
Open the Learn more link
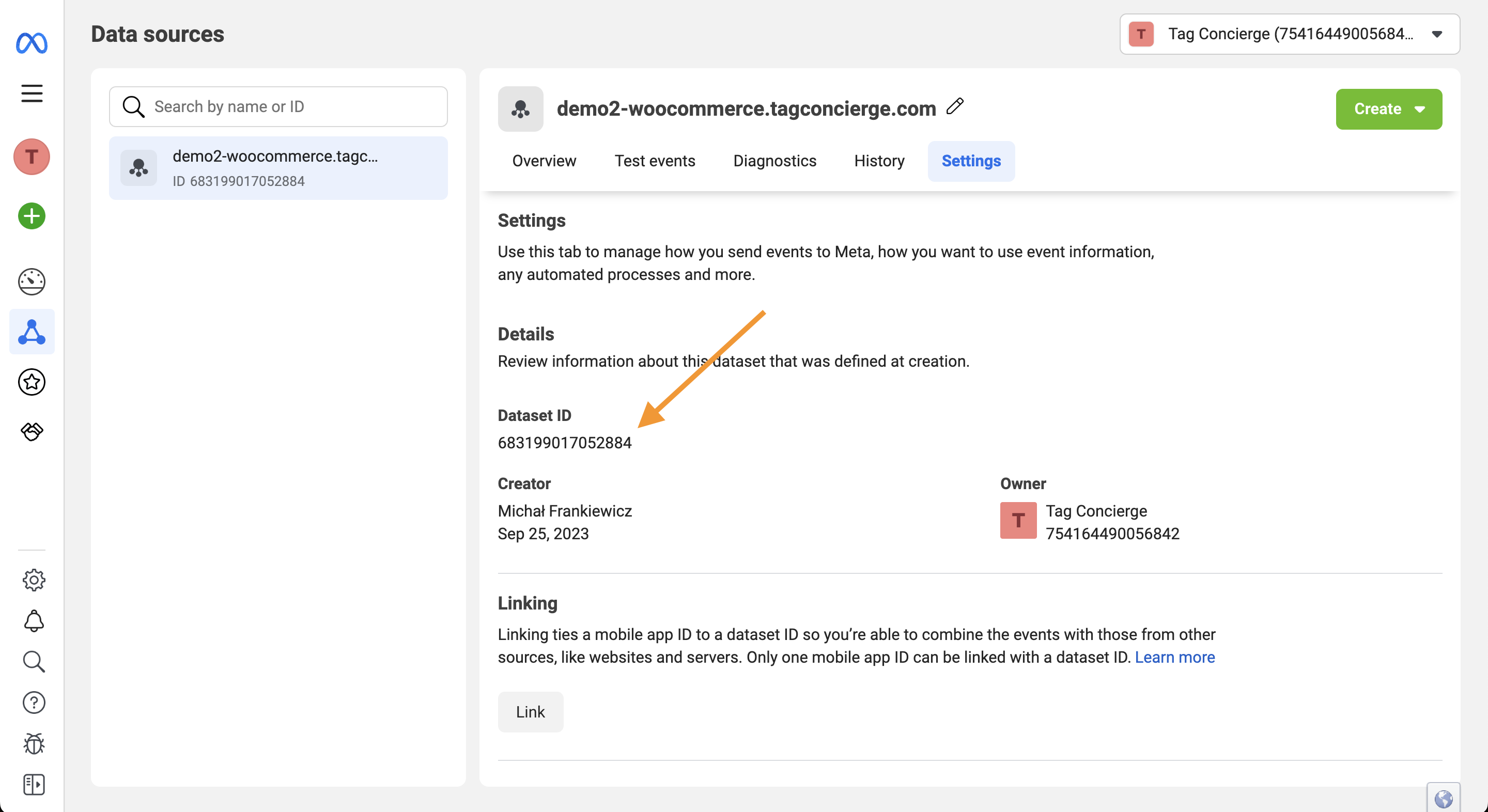click(1174, 657)
